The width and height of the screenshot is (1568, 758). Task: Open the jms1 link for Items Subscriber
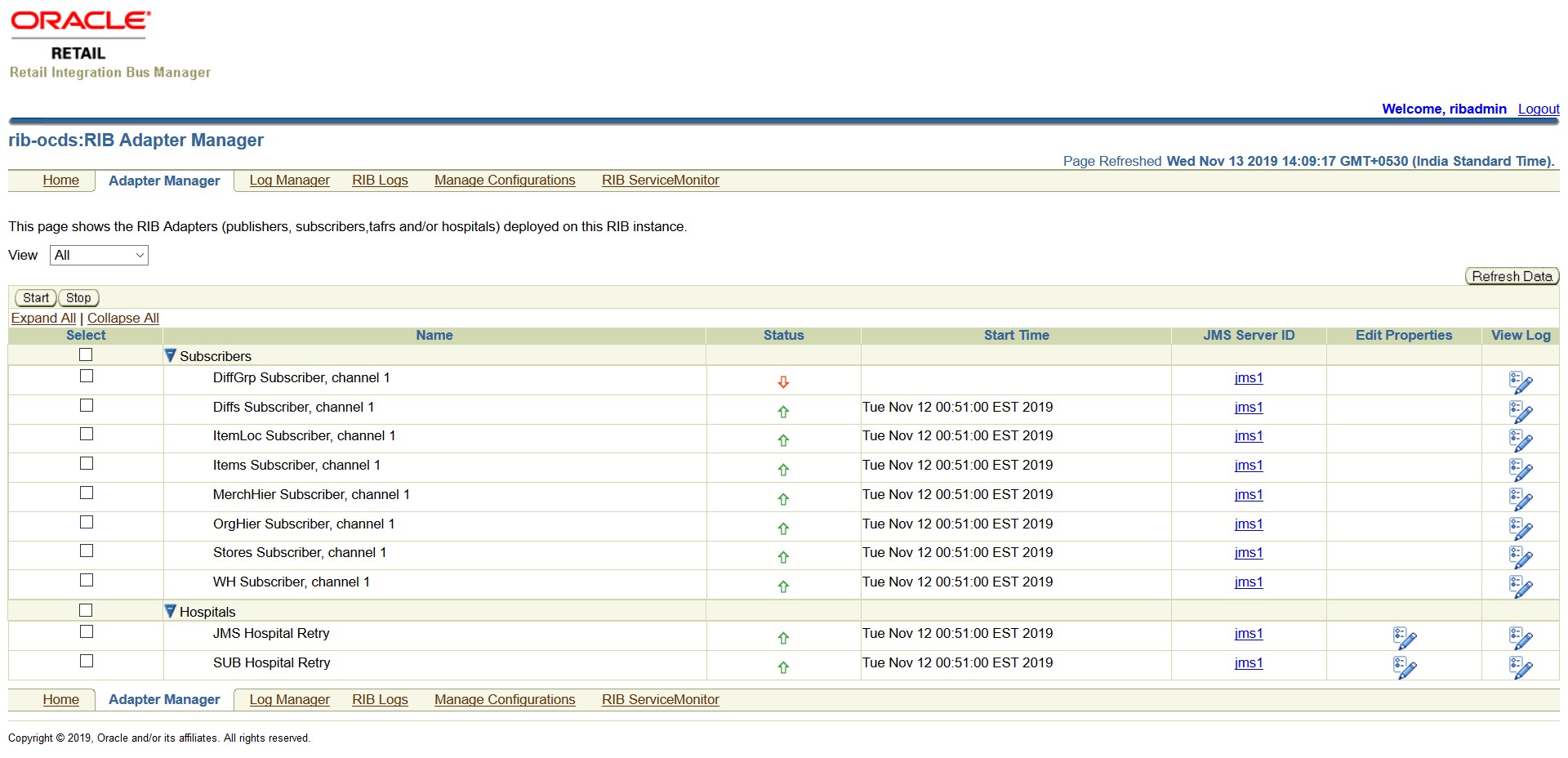pyautogui.click(x=1248, y=466)
